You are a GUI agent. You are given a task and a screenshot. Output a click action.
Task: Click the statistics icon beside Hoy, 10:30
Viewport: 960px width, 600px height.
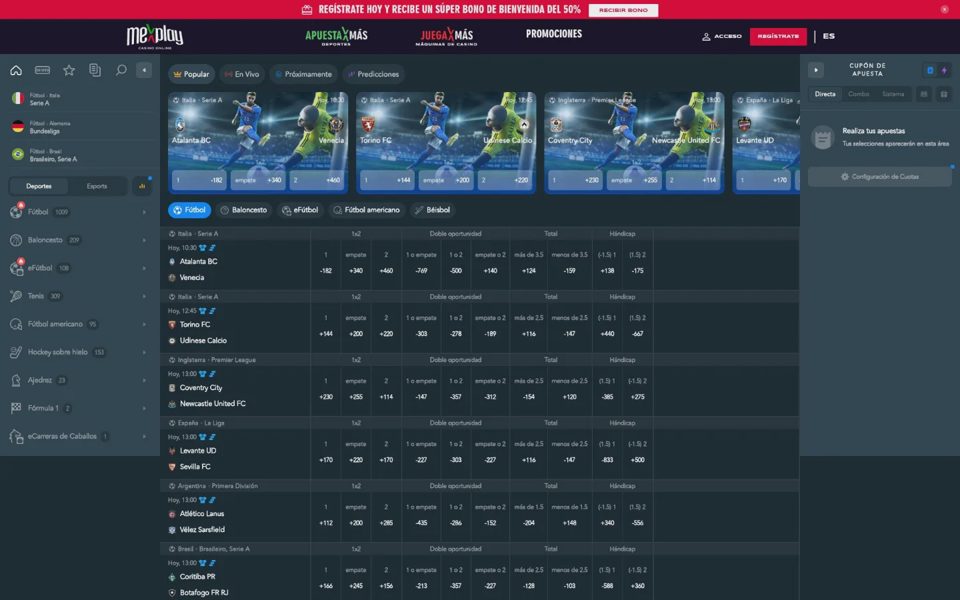[212, 248]
